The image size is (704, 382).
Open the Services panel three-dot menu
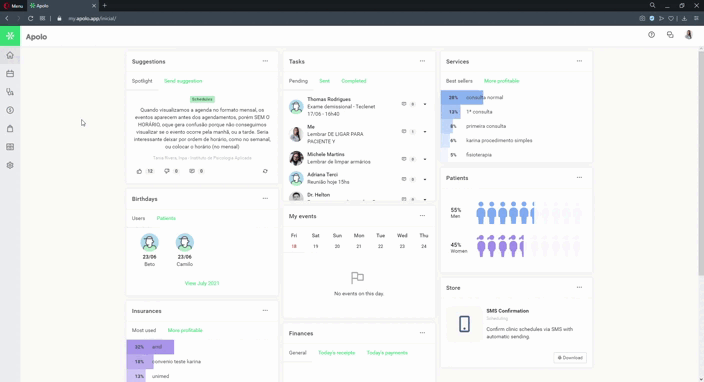click(x=579, y=61)
